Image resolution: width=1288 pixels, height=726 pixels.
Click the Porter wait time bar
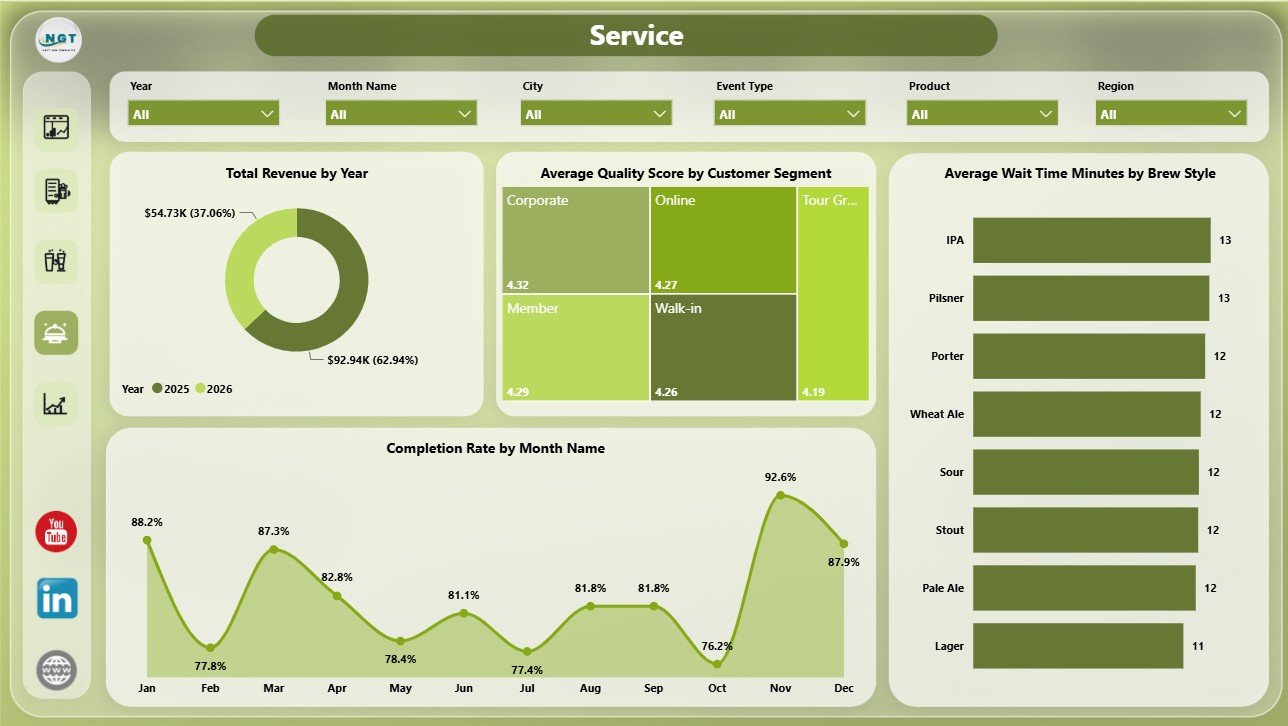(x=1089, y=356)
